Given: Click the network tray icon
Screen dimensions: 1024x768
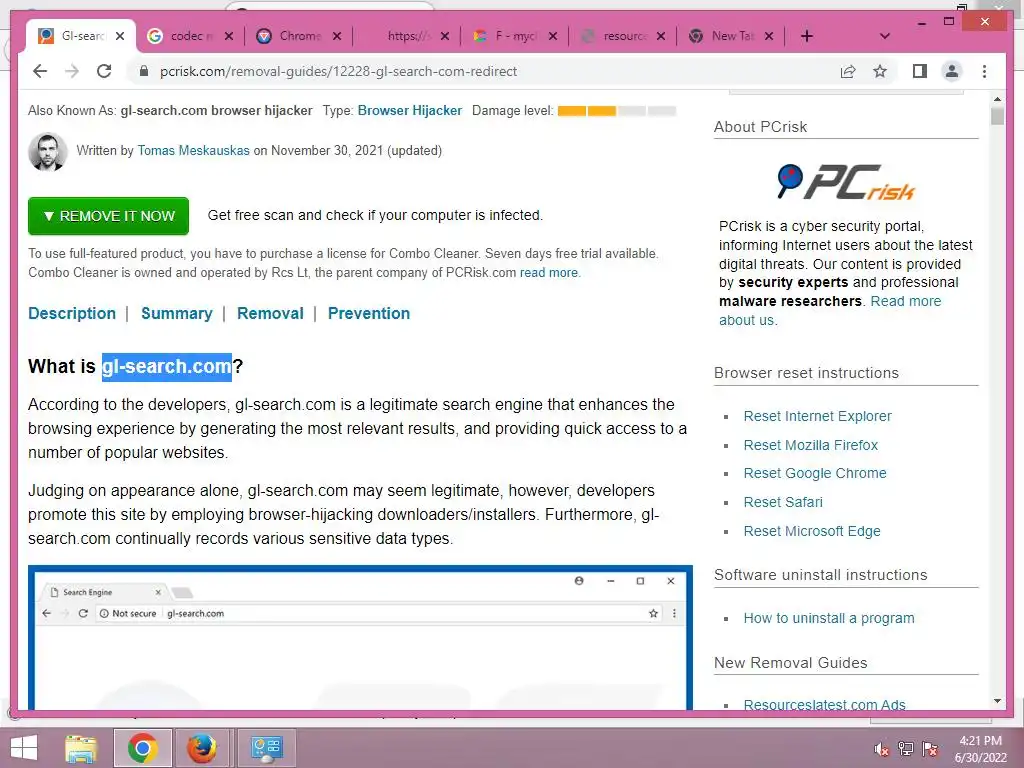Looking at the screenshot, I should pyautogui.click(x=906, y=749).
